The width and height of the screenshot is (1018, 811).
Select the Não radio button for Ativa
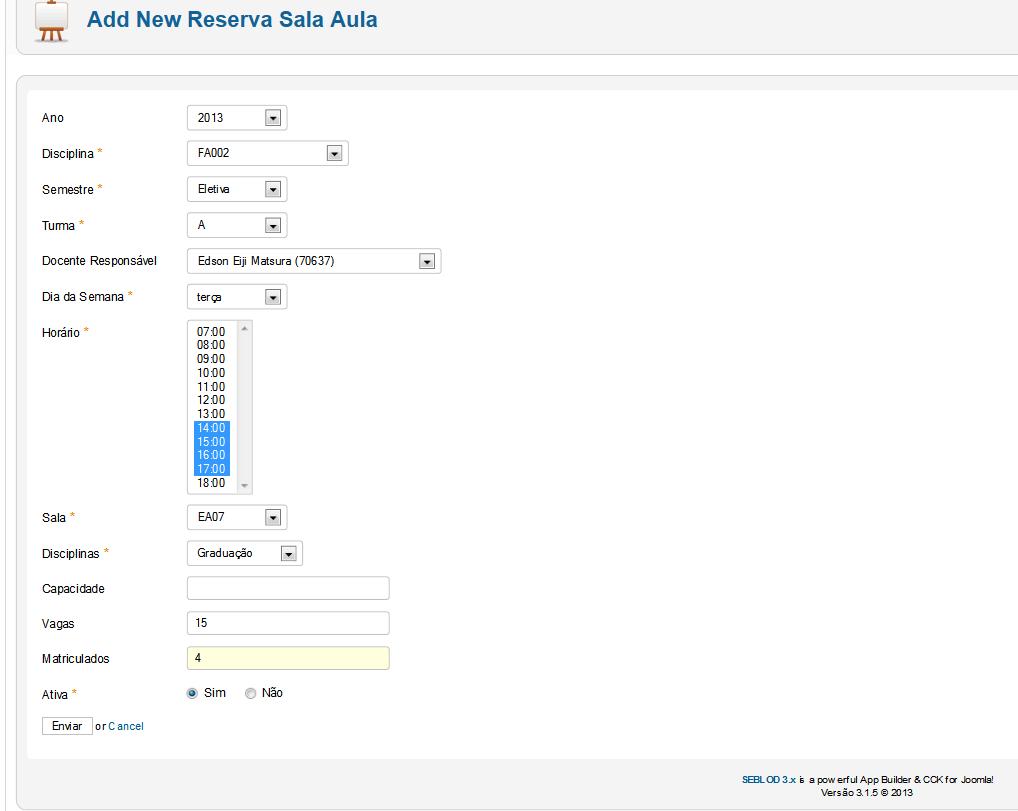(250, 693)
